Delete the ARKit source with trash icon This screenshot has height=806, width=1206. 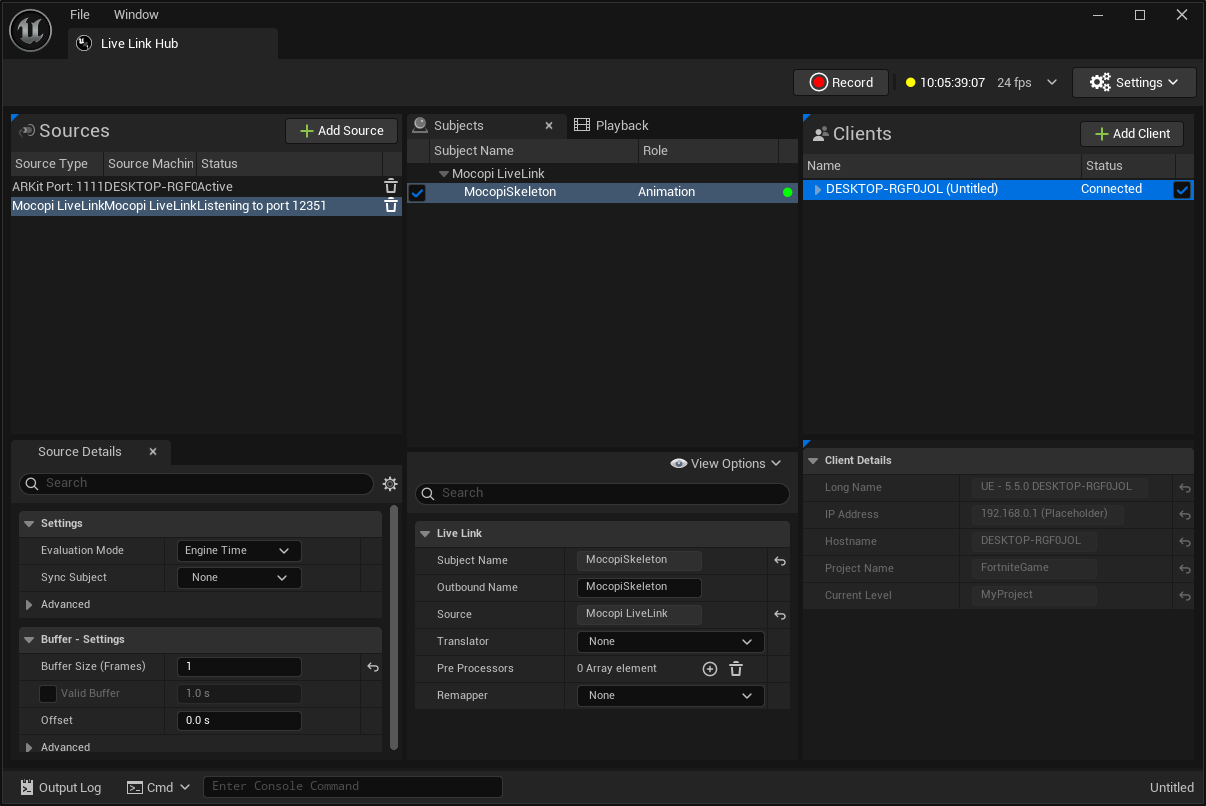(391, 186)
